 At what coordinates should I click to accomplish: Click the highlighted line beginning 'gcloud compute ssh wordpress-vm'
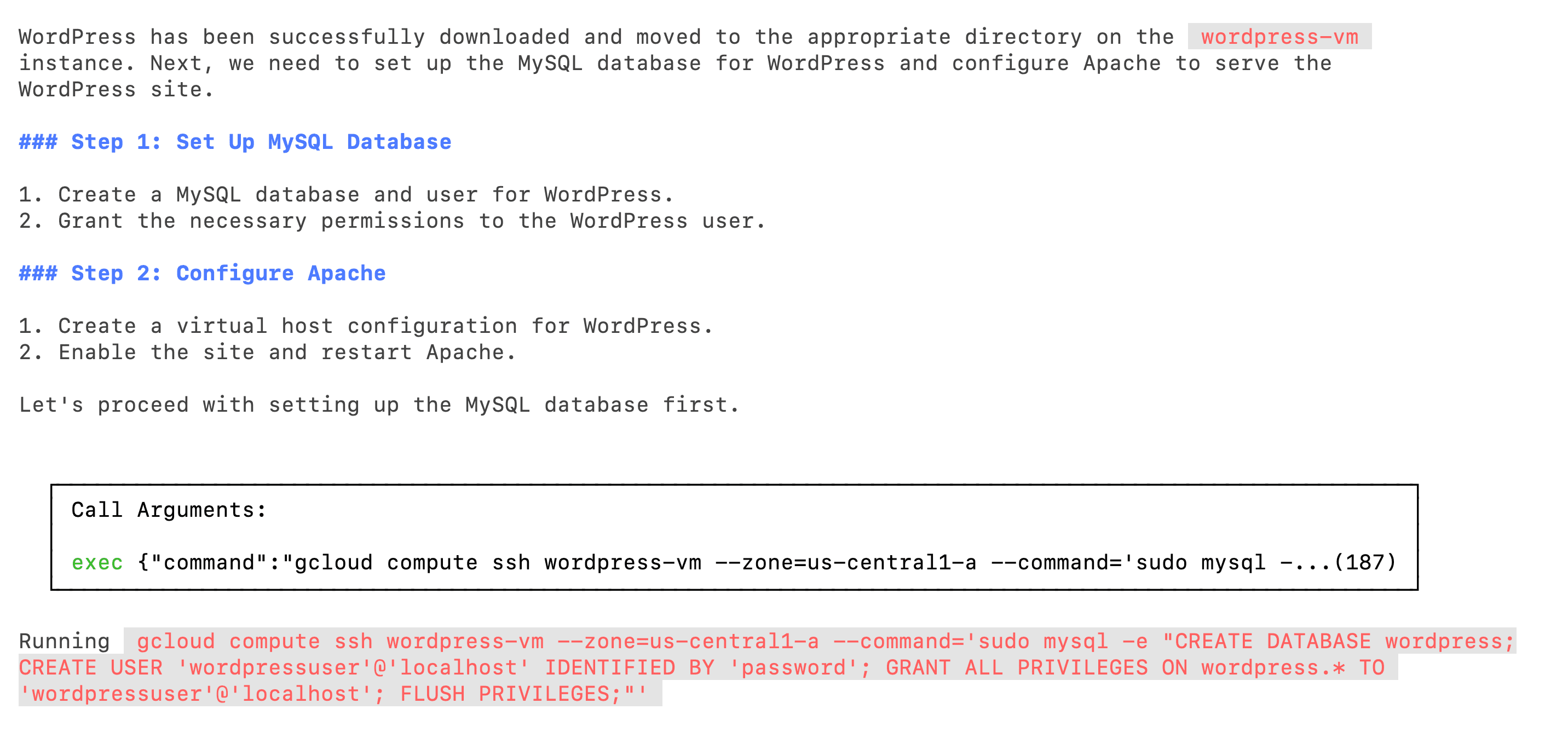tap(820, 641)
